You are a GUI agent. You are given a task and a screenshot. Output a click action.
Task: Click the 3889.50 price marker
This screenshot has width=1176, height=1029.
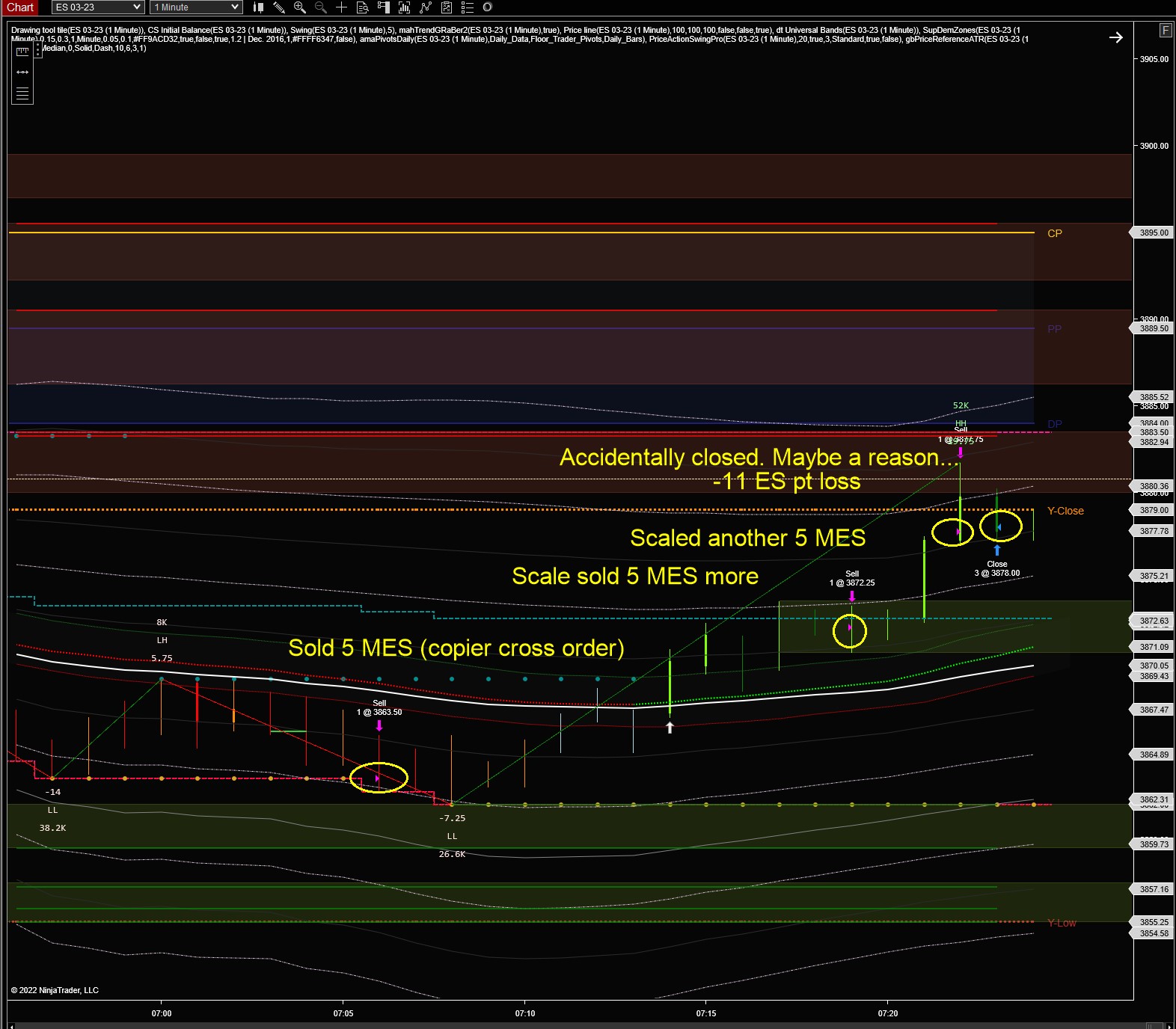point(1151,328)
